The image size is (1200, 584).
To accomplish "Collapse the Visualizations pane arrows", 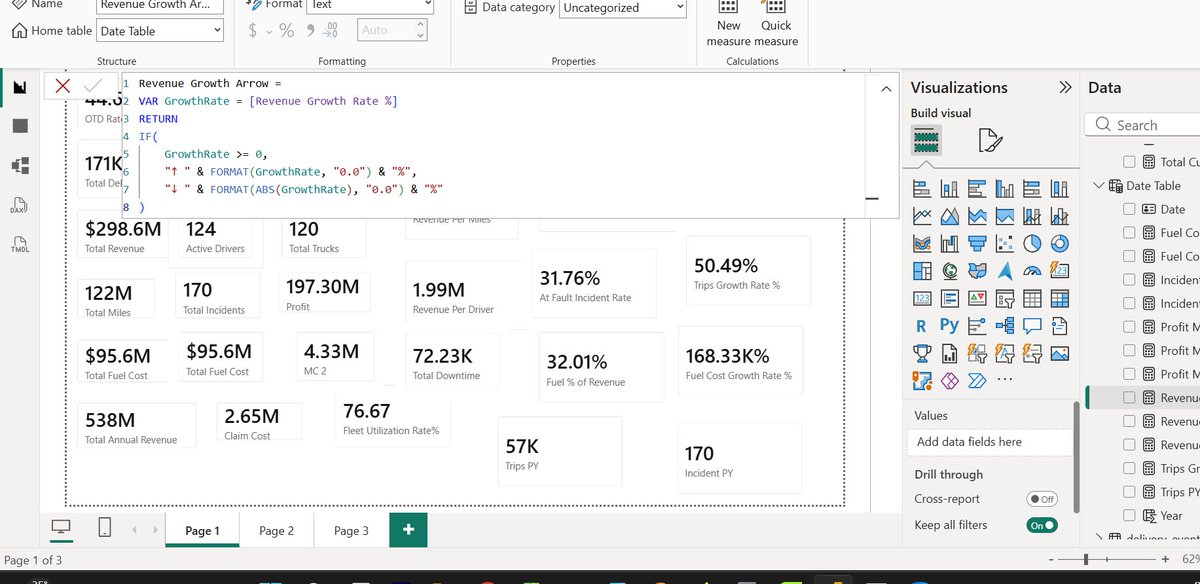I will 1065,87.
